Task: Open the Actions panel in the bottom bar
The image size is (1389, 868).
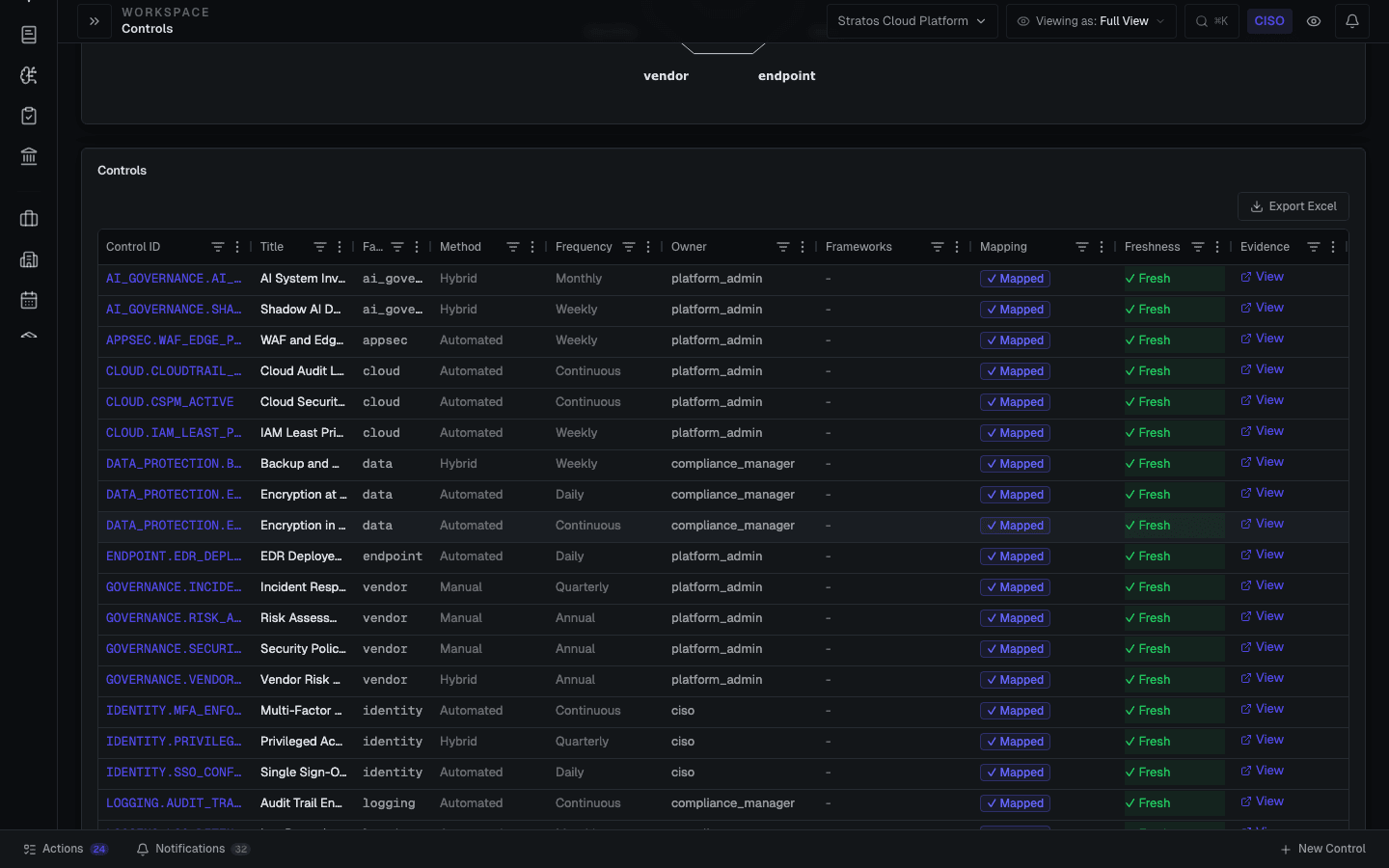Action: pos(66,849)
